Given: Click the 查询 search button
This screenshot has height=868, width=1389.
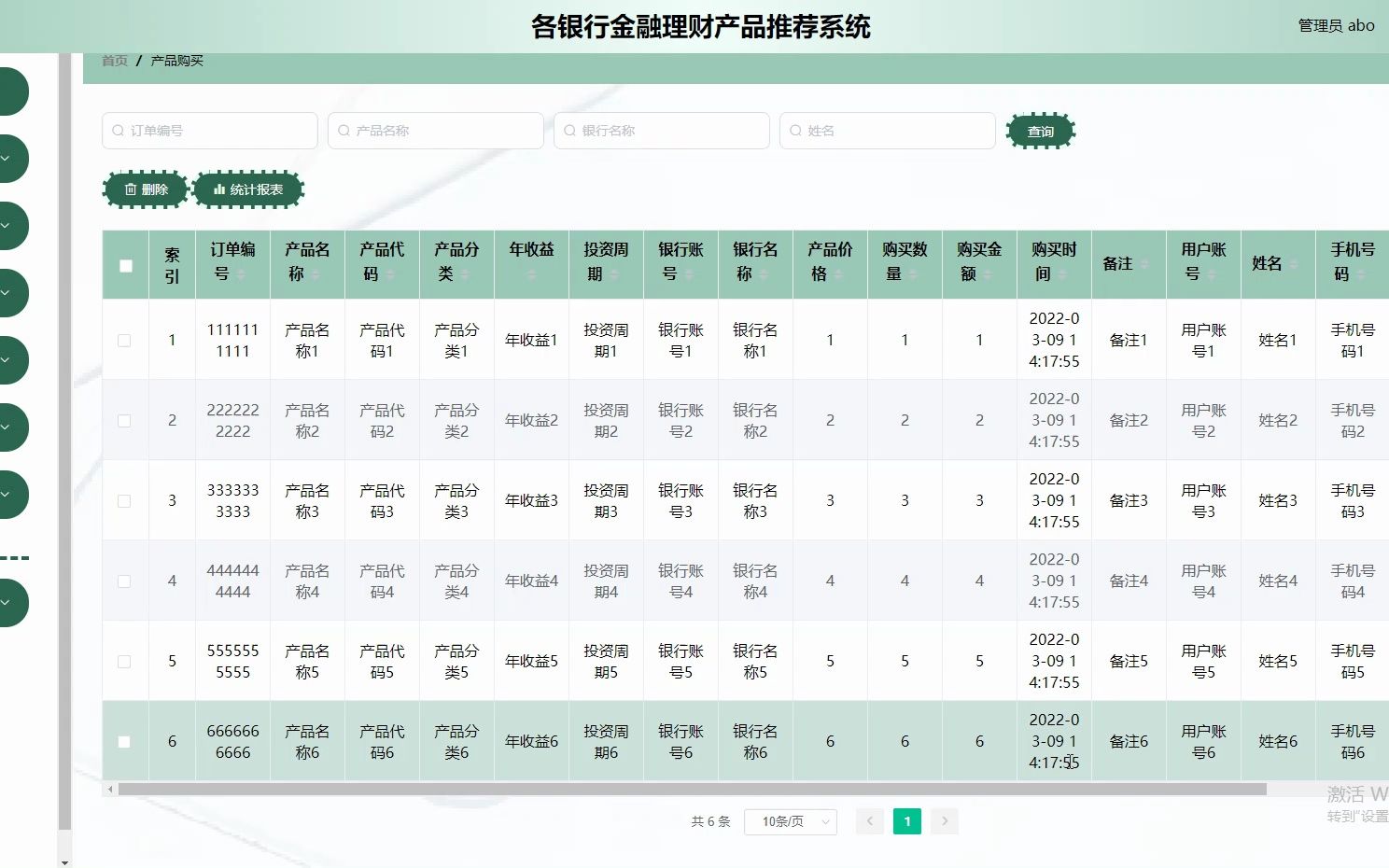Looking at the screenshot, I should (1041, 132).
